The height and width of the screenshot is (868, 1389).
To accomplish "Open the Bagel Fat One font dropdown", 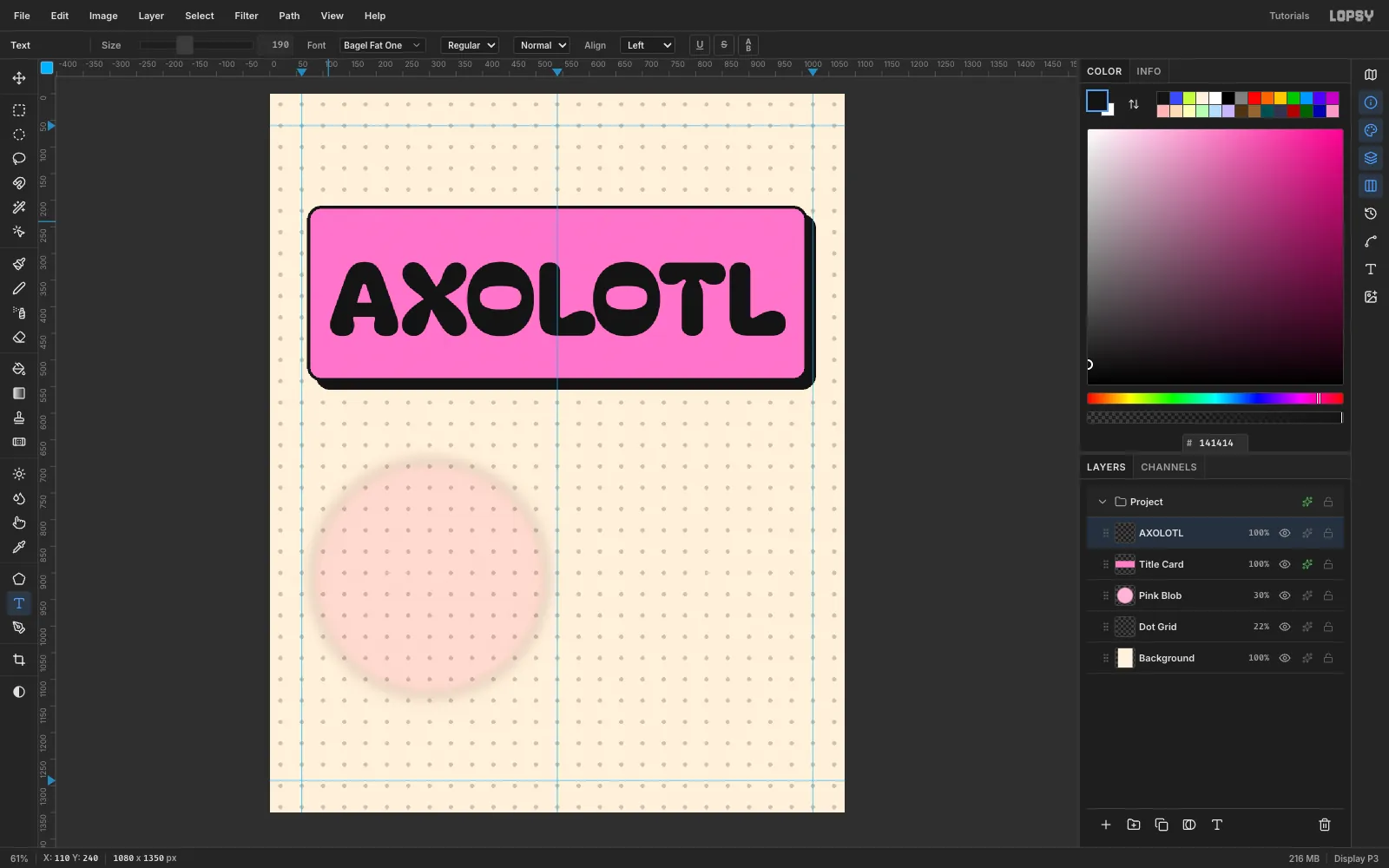I will (x=382, y=45).
